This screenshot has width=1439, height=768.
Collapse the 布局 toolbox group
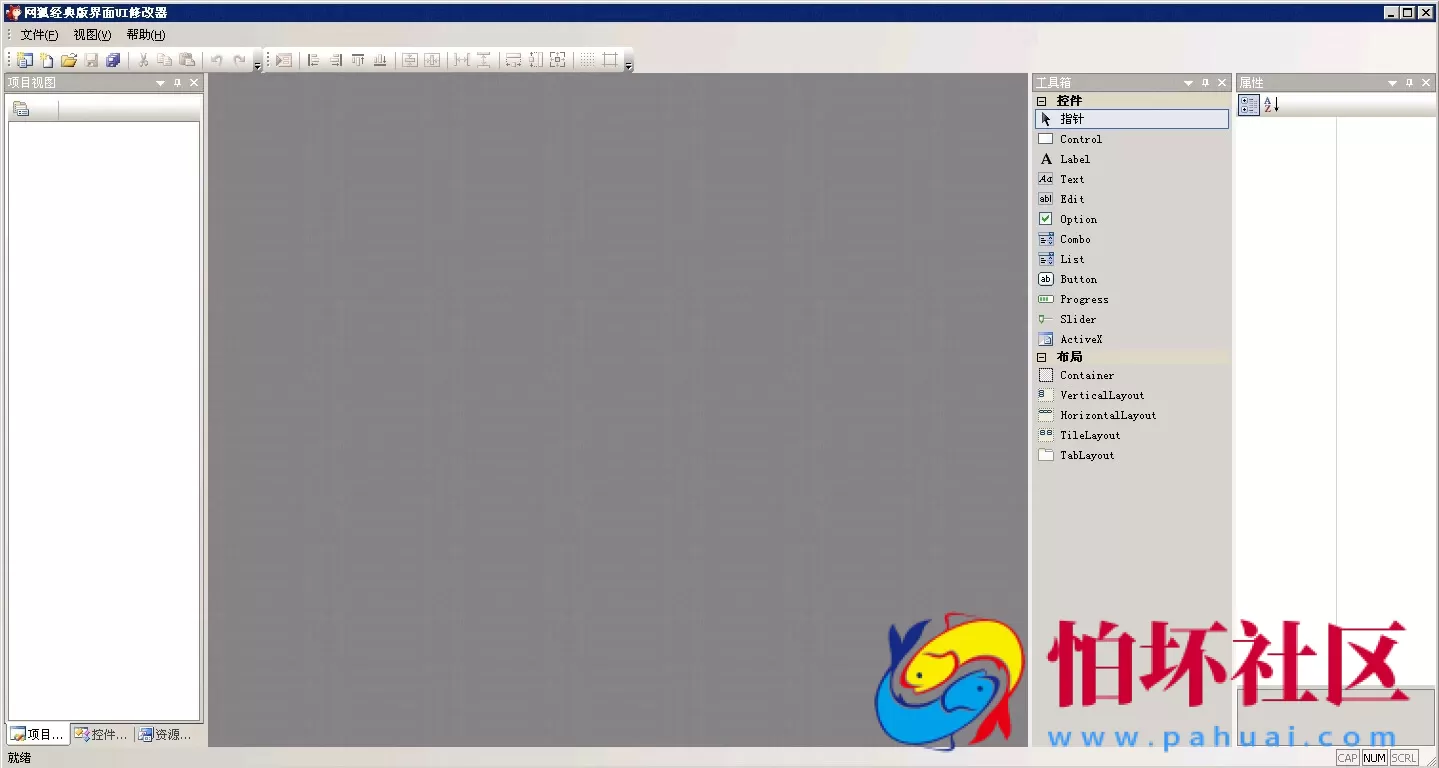[x=1041, y=357]
